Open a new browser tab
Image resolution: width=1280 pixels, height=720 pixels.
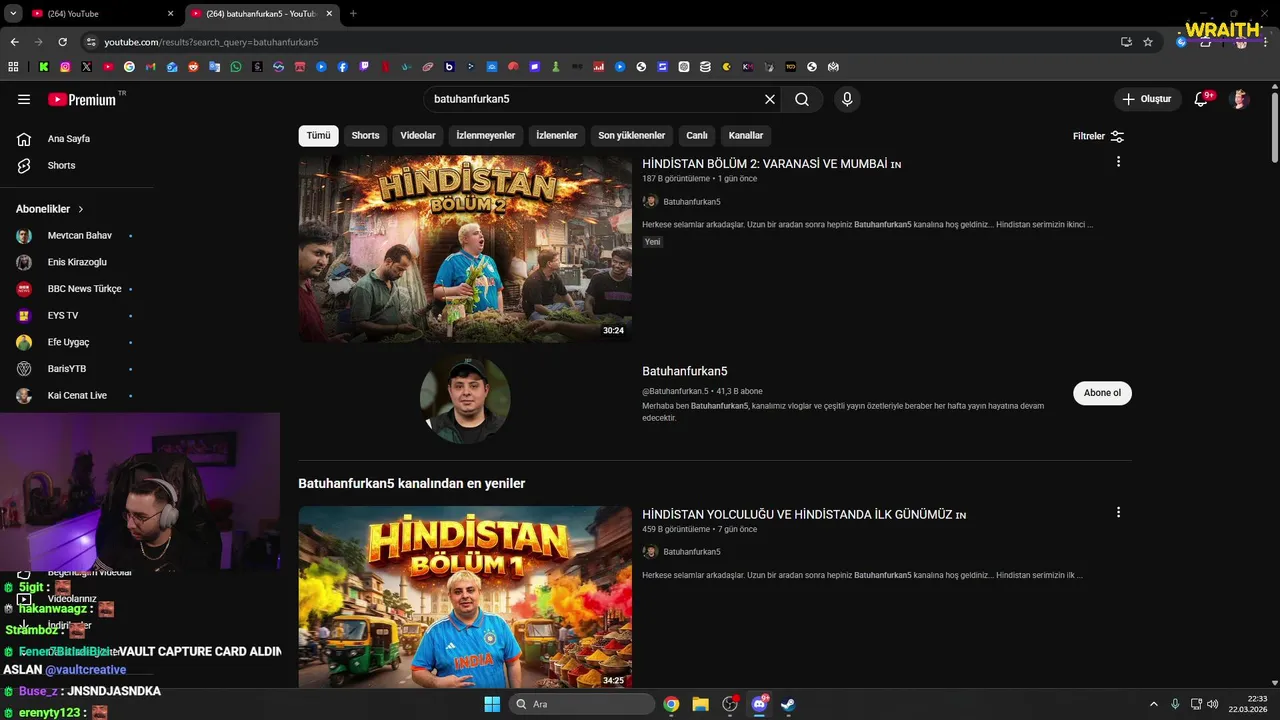pyautogui.click(x=353, y=14)
